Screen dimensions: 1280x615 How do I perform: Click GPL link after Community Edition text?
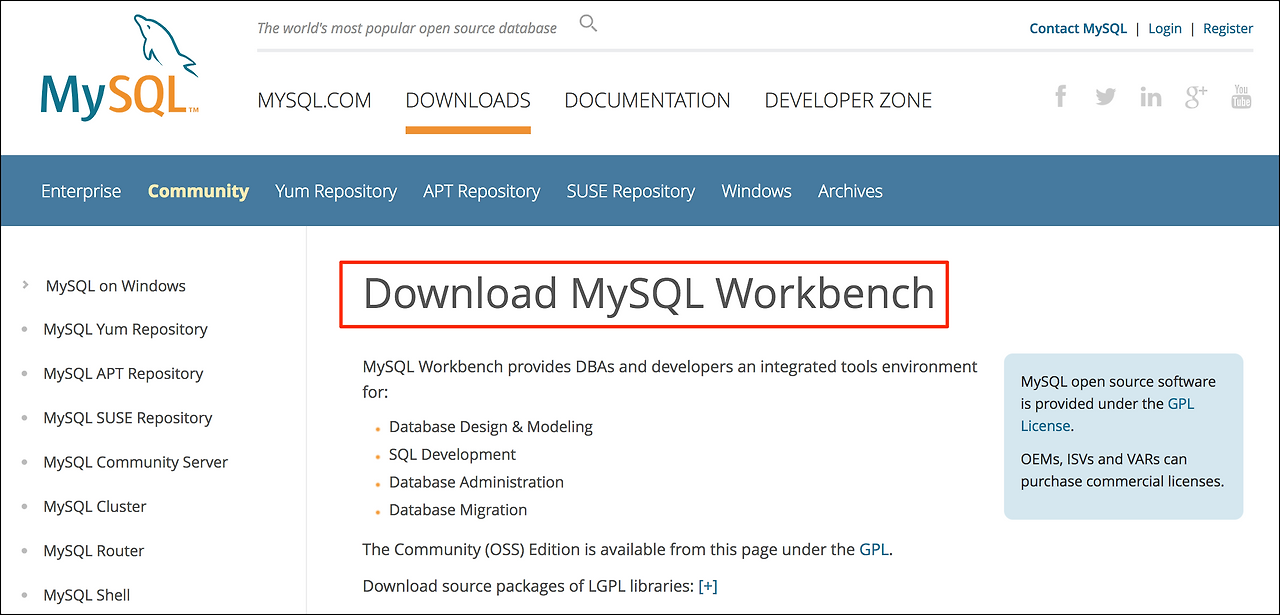point(872,549)
